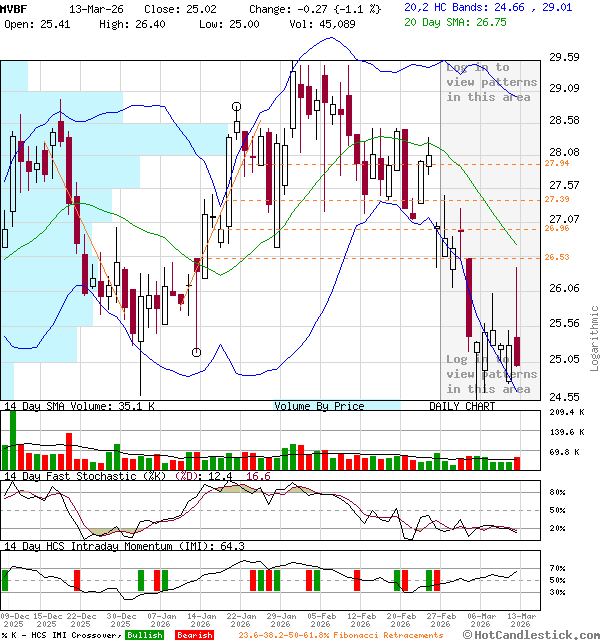Select the 26.96 Fibonacci level label

coord(556,229)
